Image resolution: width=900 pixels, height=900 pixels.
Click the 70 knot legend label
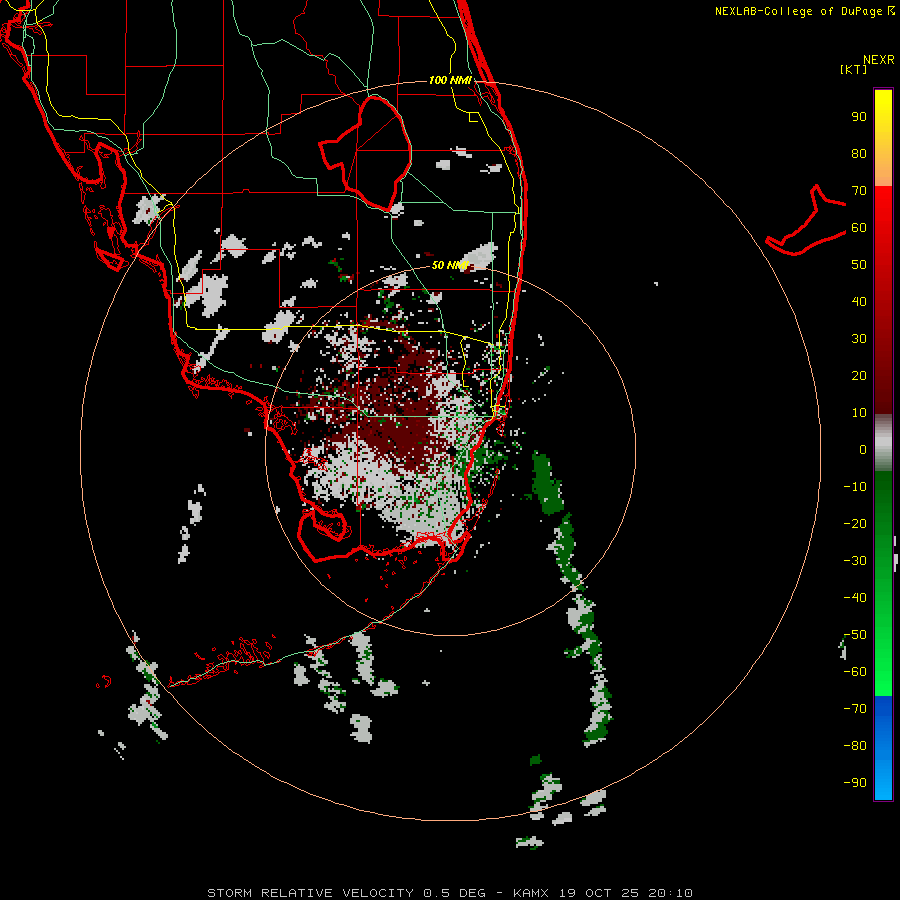click(x=859, y=191)
